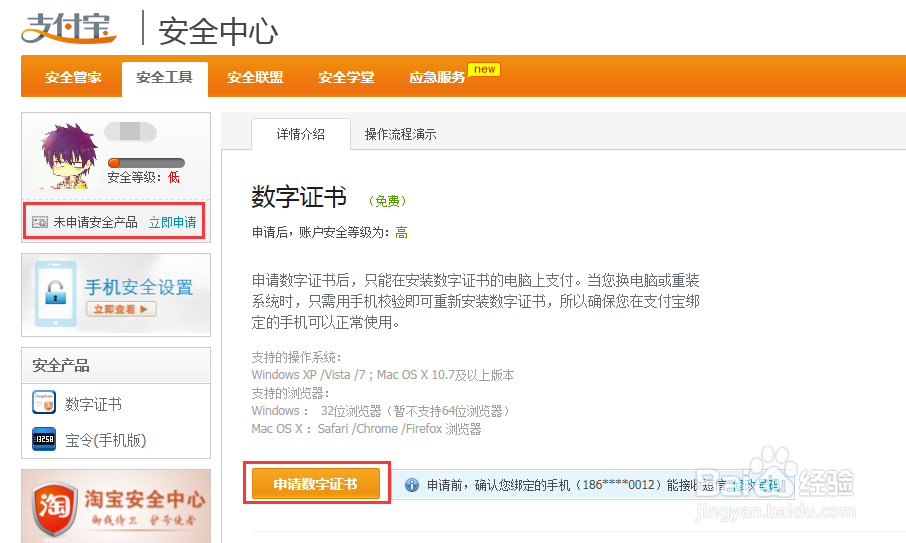This screenshot has width=906, height=543.
Task: Click the 立即查看 button
Action: (121, 309)
